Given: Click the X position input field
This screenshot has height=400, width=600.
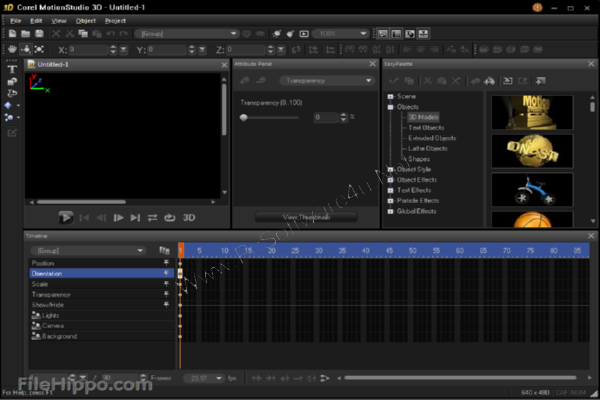Looking at the screenshot, I should click(x=89, y=49).
